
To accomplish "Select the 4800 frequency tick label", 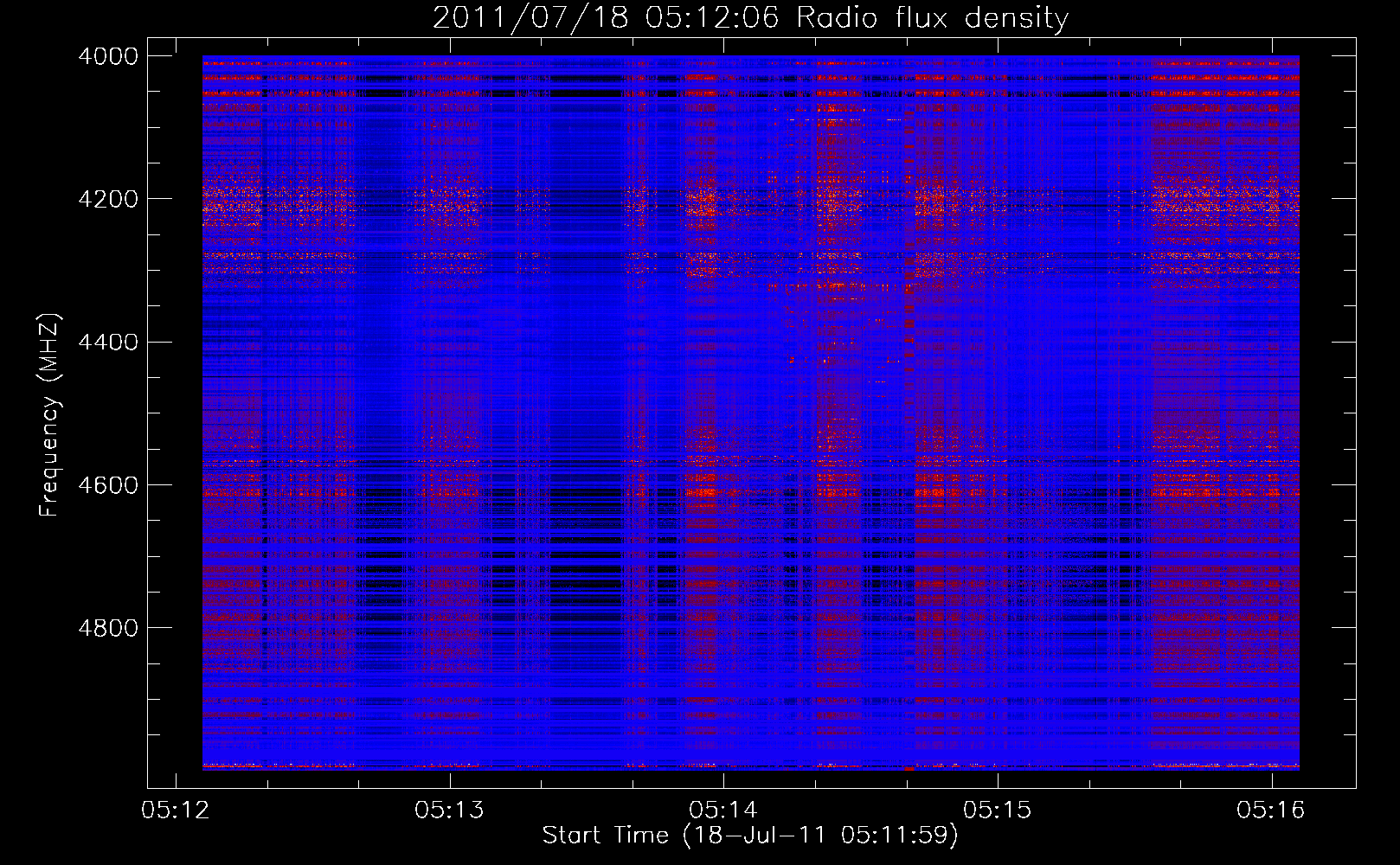I will click(x=108, y=628).
